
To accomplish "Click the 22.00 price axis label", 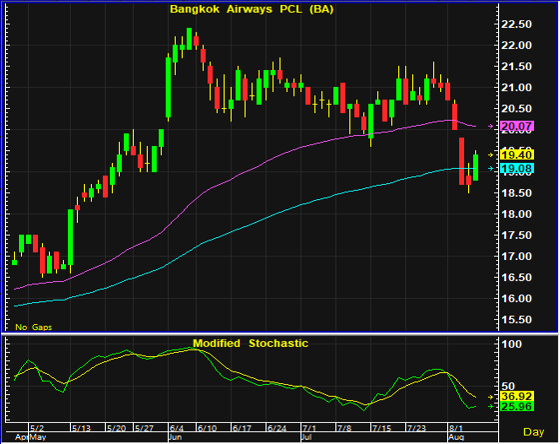I will 516,45.
